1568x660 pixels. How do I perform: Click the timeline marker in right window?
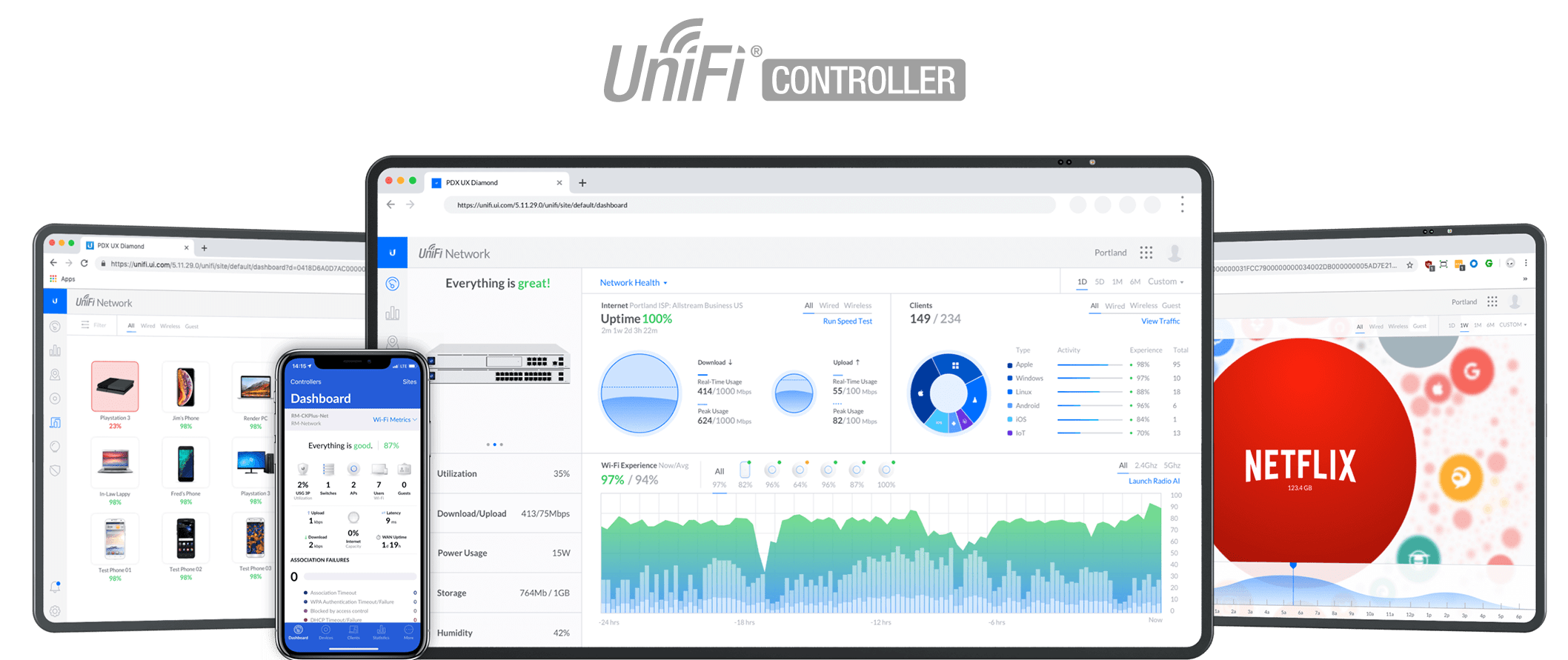pos(1293,565)
